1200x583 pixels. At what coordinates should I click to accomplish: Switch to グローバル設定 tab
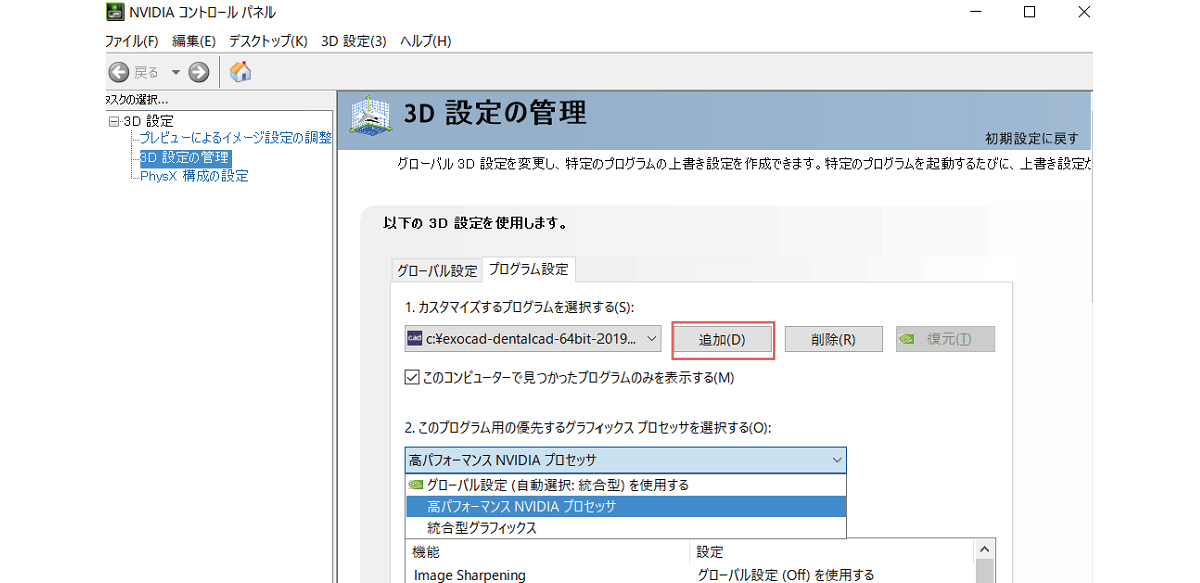(437, 271)
